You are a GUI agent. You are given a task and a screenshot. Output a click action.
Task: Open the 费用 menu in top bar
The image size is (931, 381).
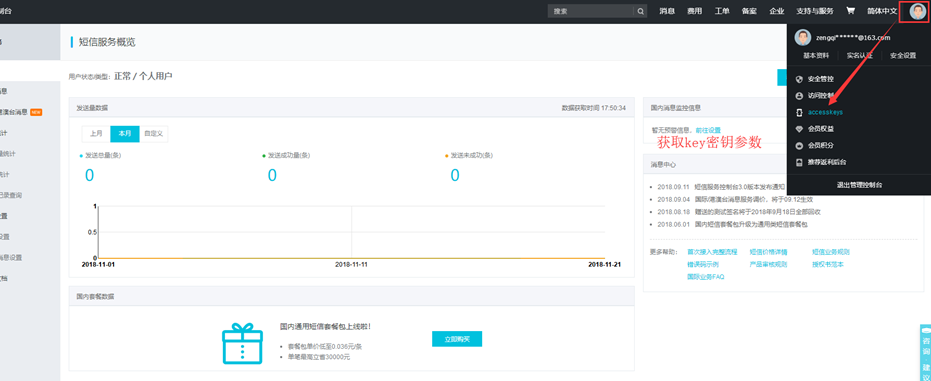pyautogui.click(x=694, y=11)
